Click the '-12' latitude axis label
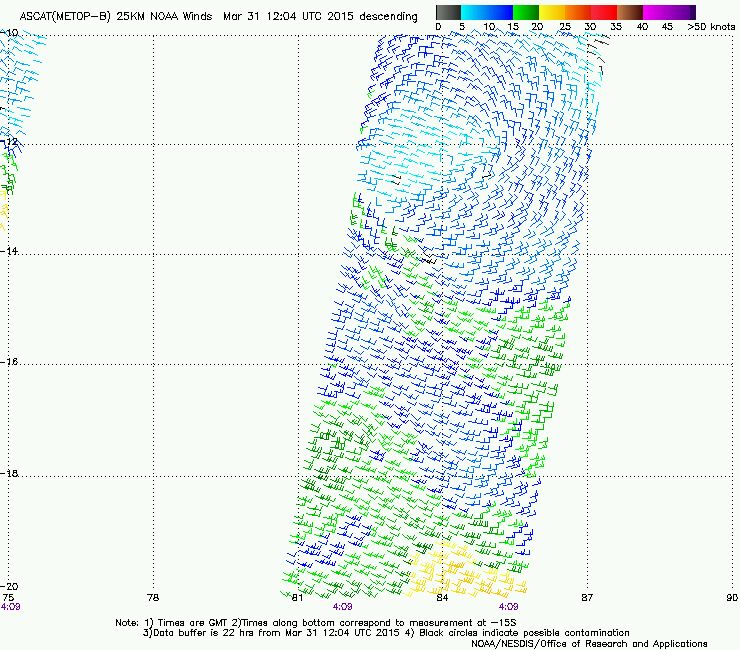Screen dimensions: 740x650 point(9,142)
